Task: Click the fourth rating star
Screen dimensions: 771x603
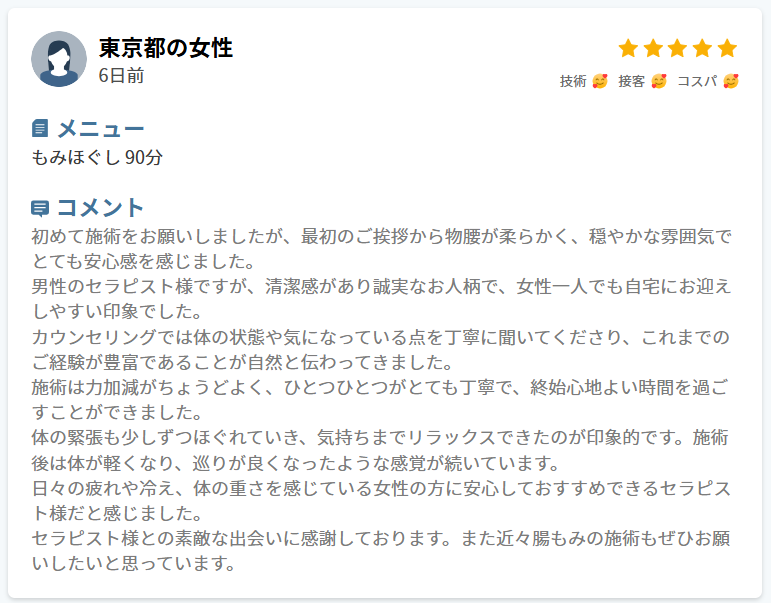Action: click(x=703, y=48)
